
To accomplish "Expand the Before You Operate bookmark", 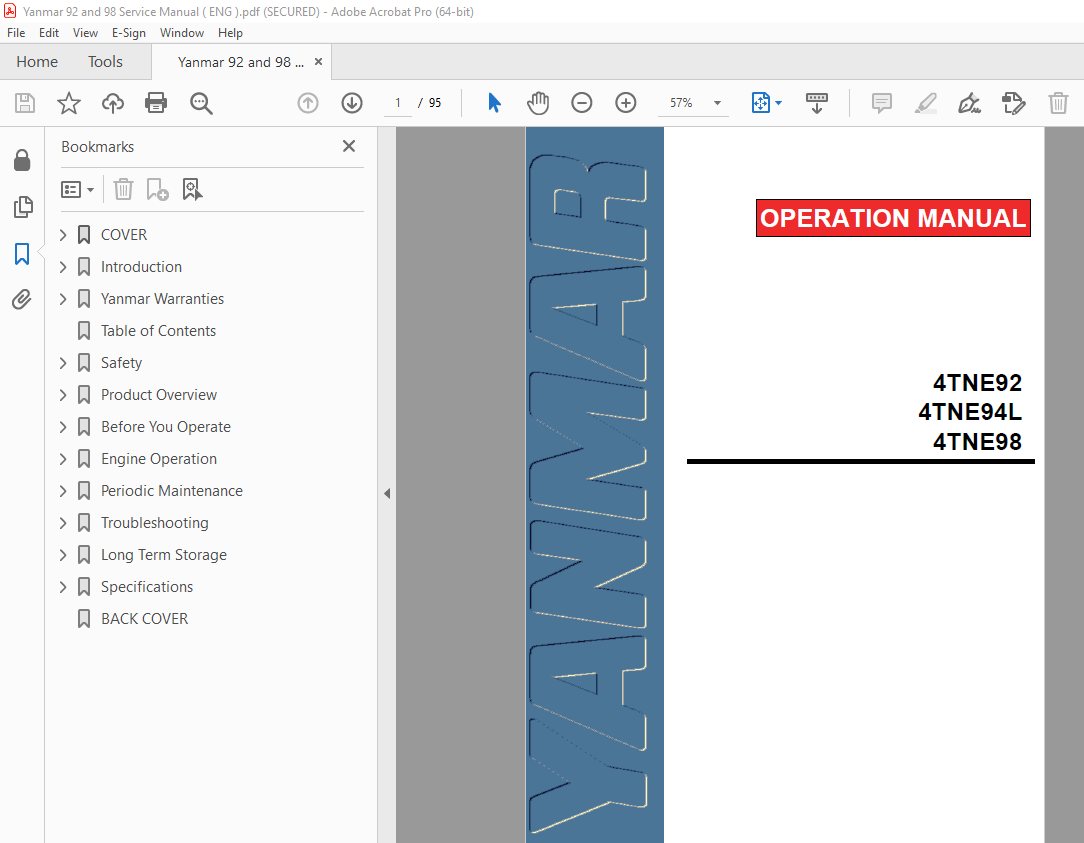I will point(63,427).
